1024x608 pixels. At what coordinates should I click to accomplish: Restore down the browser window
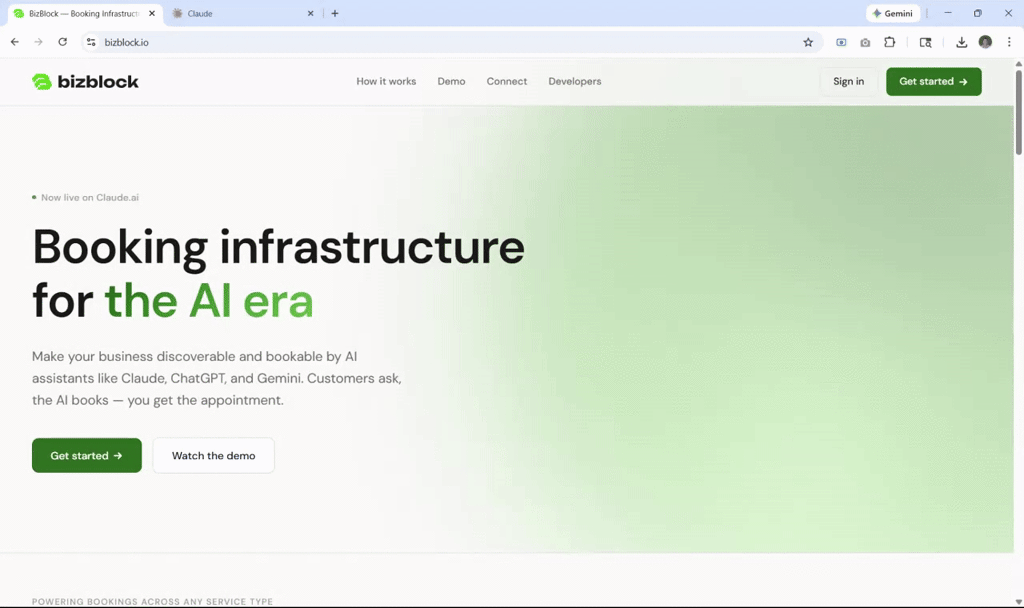pos(978,13)
